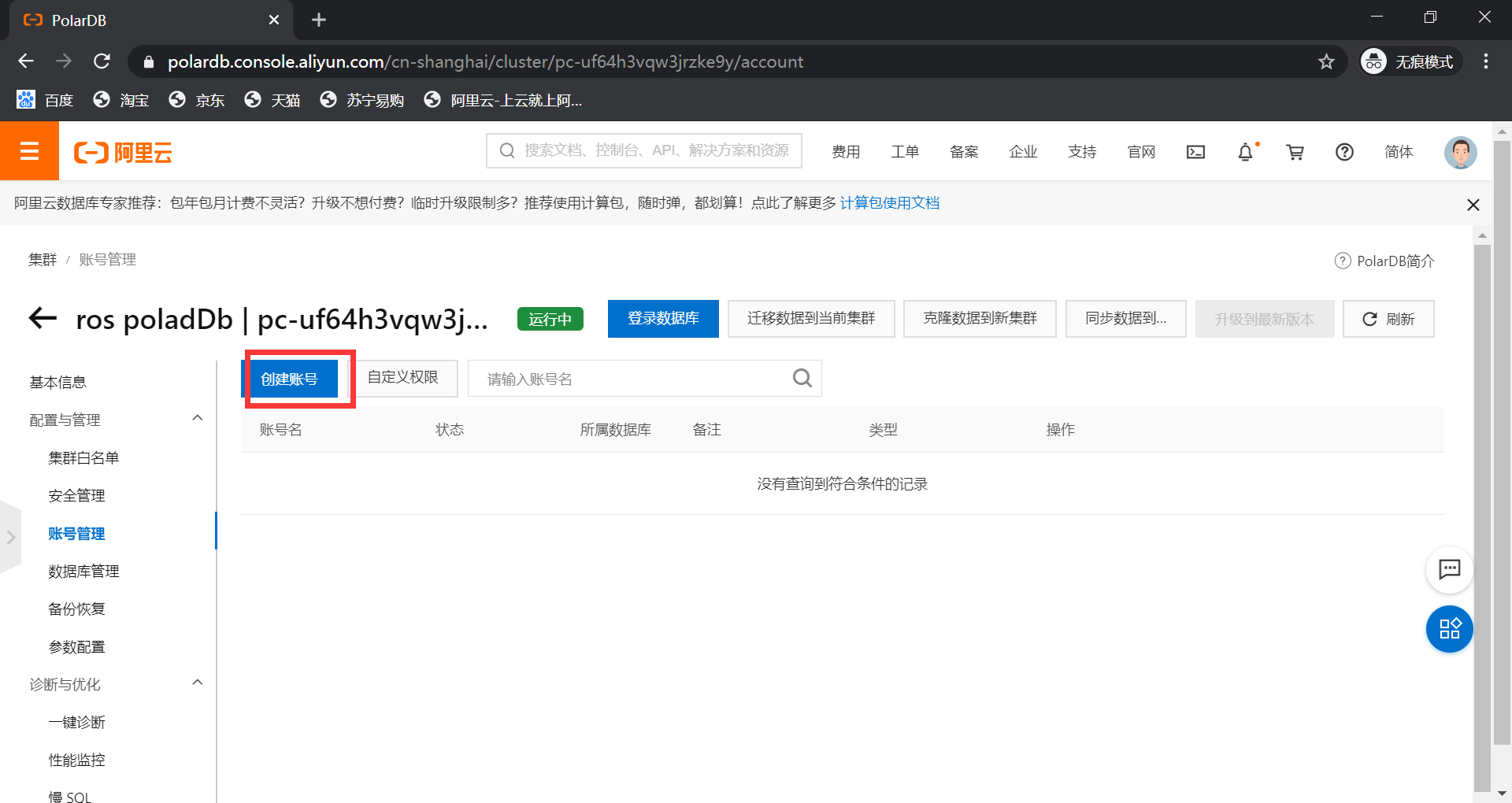Collapse the 配置与管理 section

click(198, 418)
